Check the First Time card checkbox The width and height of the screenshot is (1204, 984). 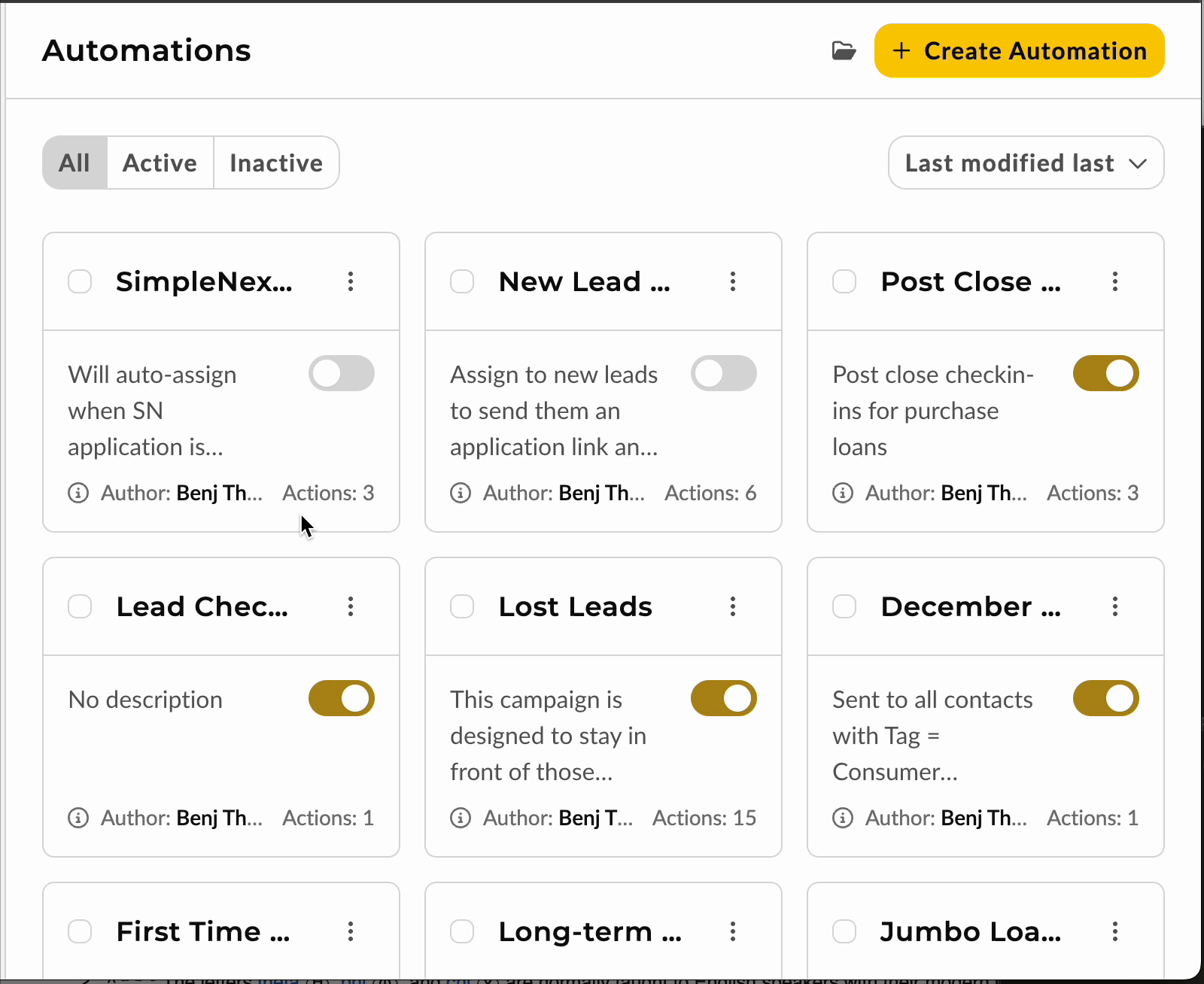click(x=80, y=931)
